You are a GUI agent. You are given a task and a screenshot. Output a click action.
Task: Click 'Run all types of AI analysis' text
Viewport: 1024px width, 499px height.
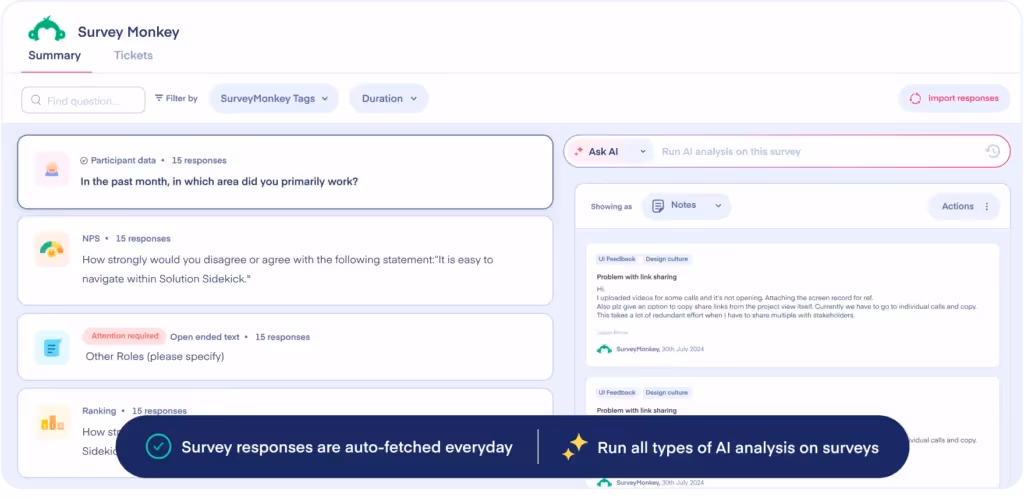click(738, 447)
